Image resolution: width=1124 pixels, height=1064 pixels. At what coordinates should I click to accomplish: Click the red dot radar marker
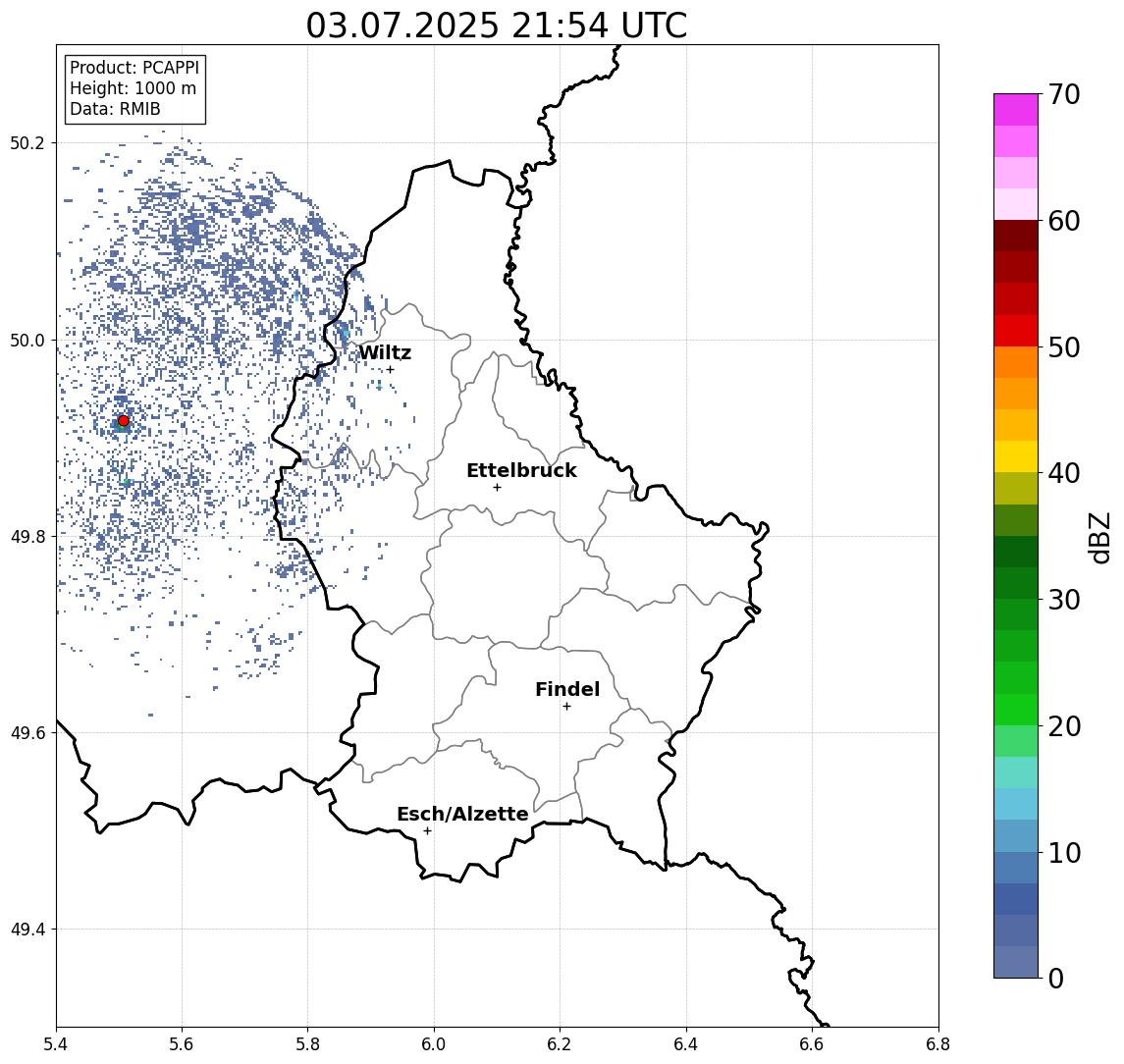pyautogui.click(x=124, y=421)
